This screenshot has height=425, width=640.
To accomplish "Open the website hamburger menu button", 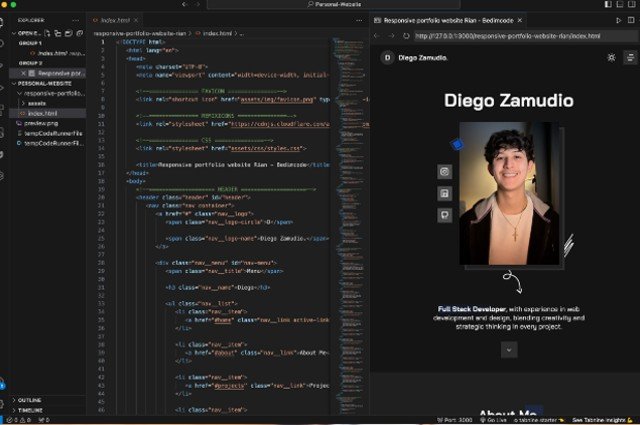I will [x=630, y=58].
